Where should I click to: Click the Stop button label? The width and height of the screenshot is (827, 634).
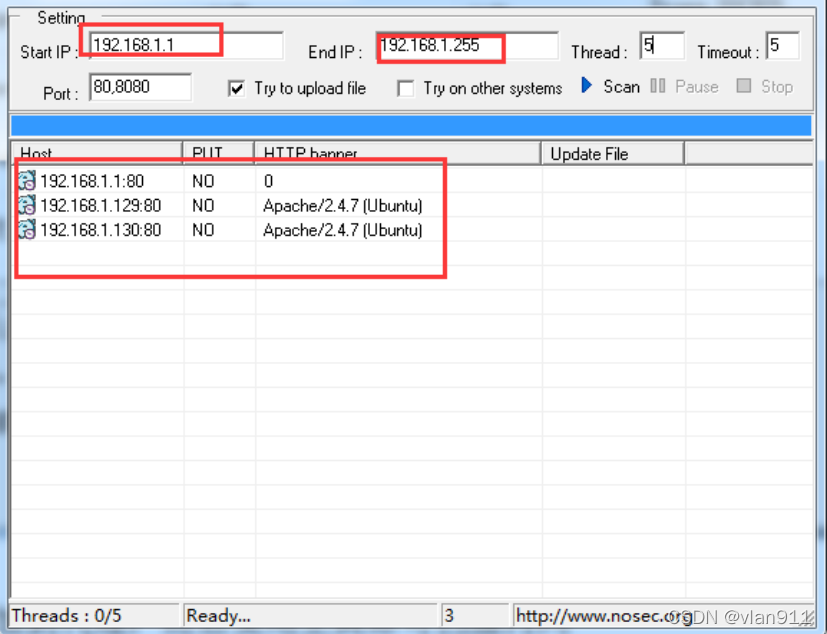click(x=777, y=87)
